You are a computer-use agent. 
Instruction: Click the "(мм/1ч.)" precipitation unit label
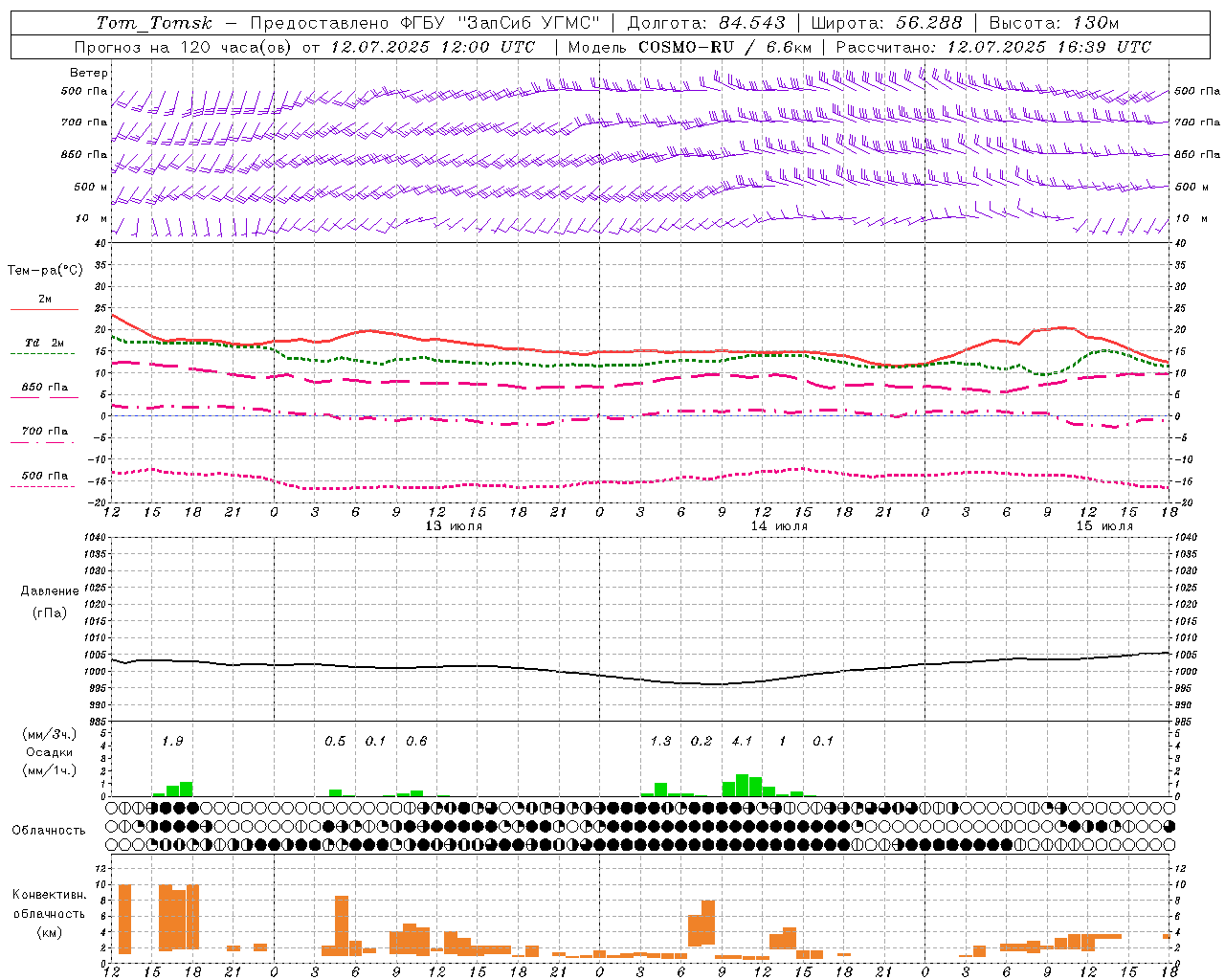pyautogui.click(x=50, y=770)
